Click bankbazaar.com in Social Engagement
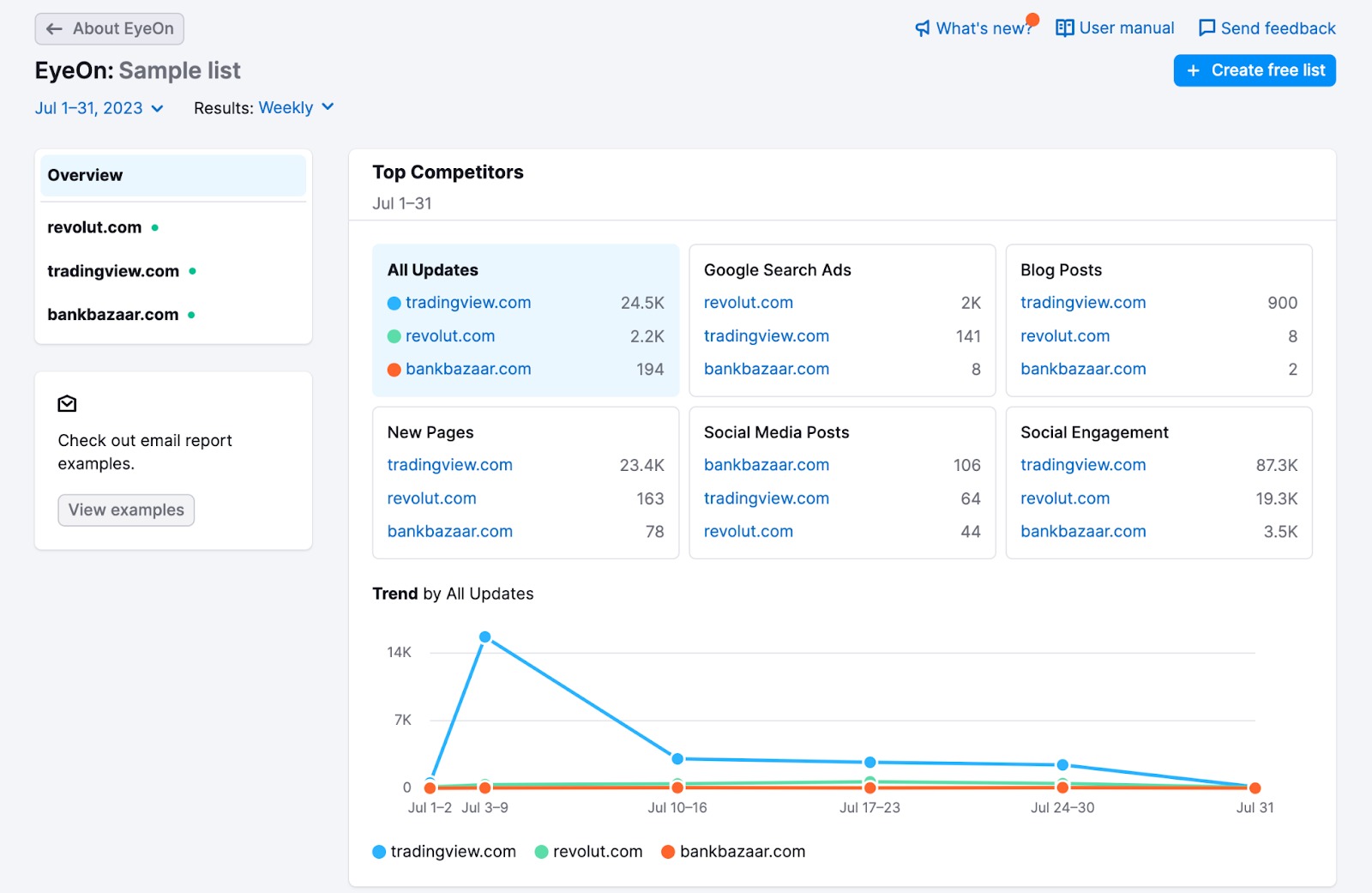This screenshot has width=1372, height=893. 1083,532
